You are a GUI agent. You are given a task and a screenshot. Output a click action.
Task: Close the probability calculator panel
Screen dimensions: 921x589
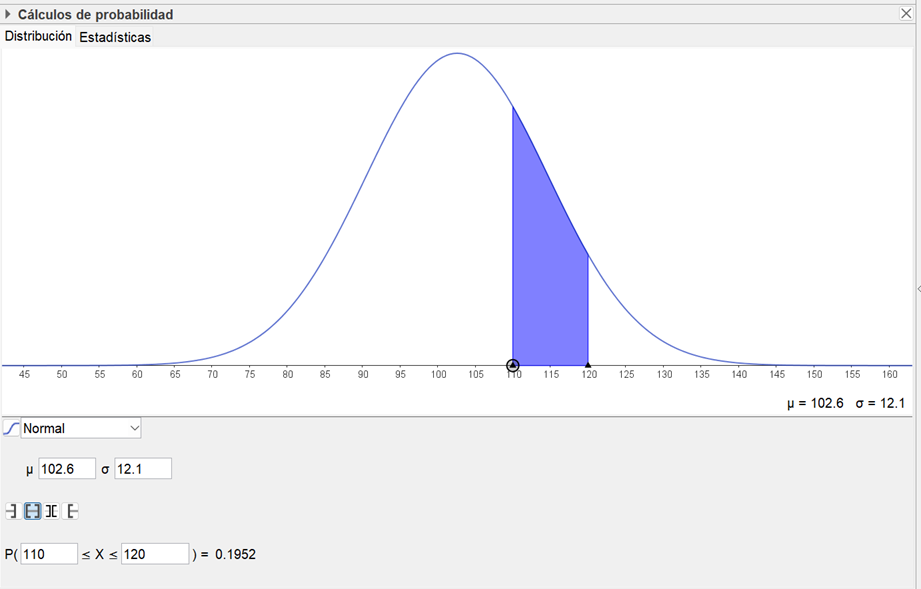[x=906, y=14]
